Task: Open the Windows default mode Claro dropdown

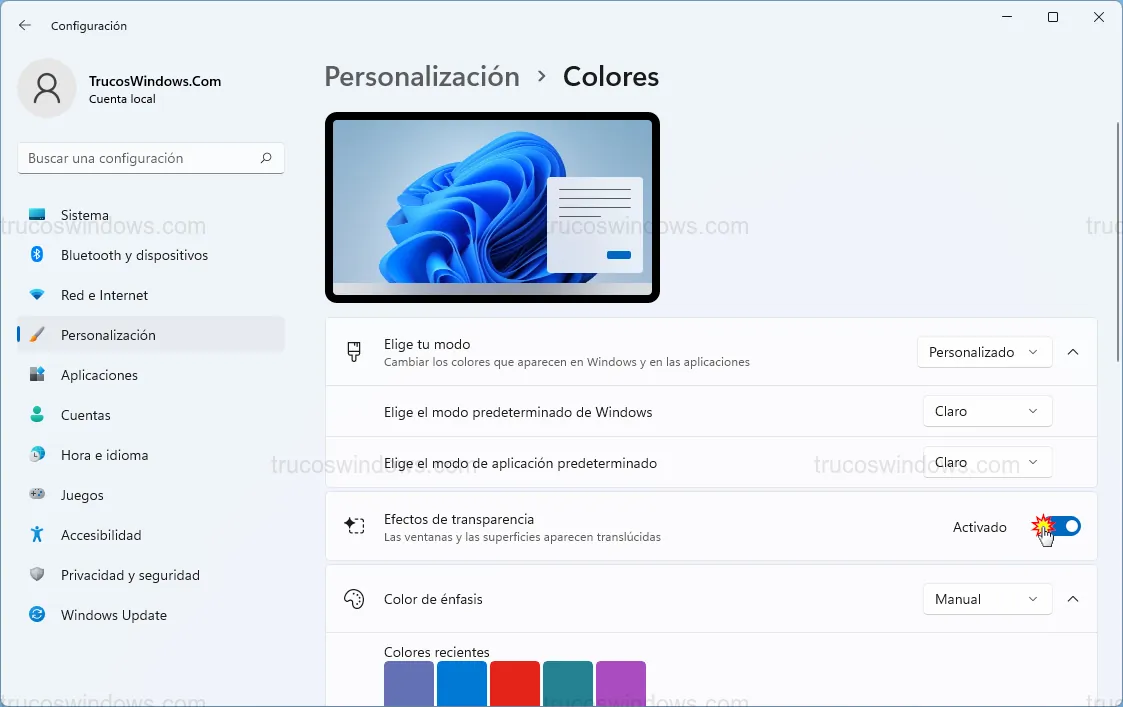Action: pos(986,411)
